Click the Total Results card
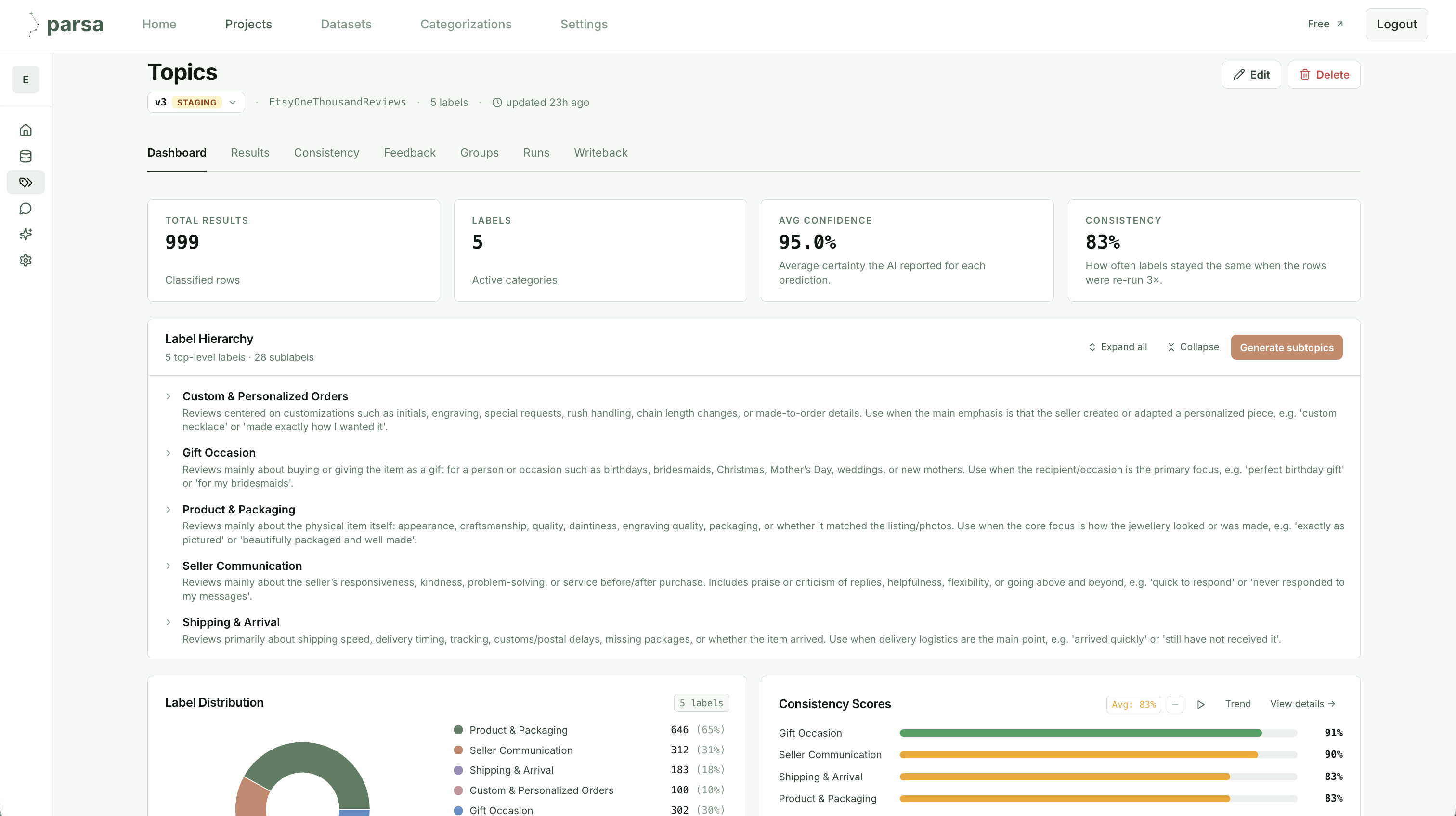This screenshot has height=816, width=1456. (x=293, y=250)
